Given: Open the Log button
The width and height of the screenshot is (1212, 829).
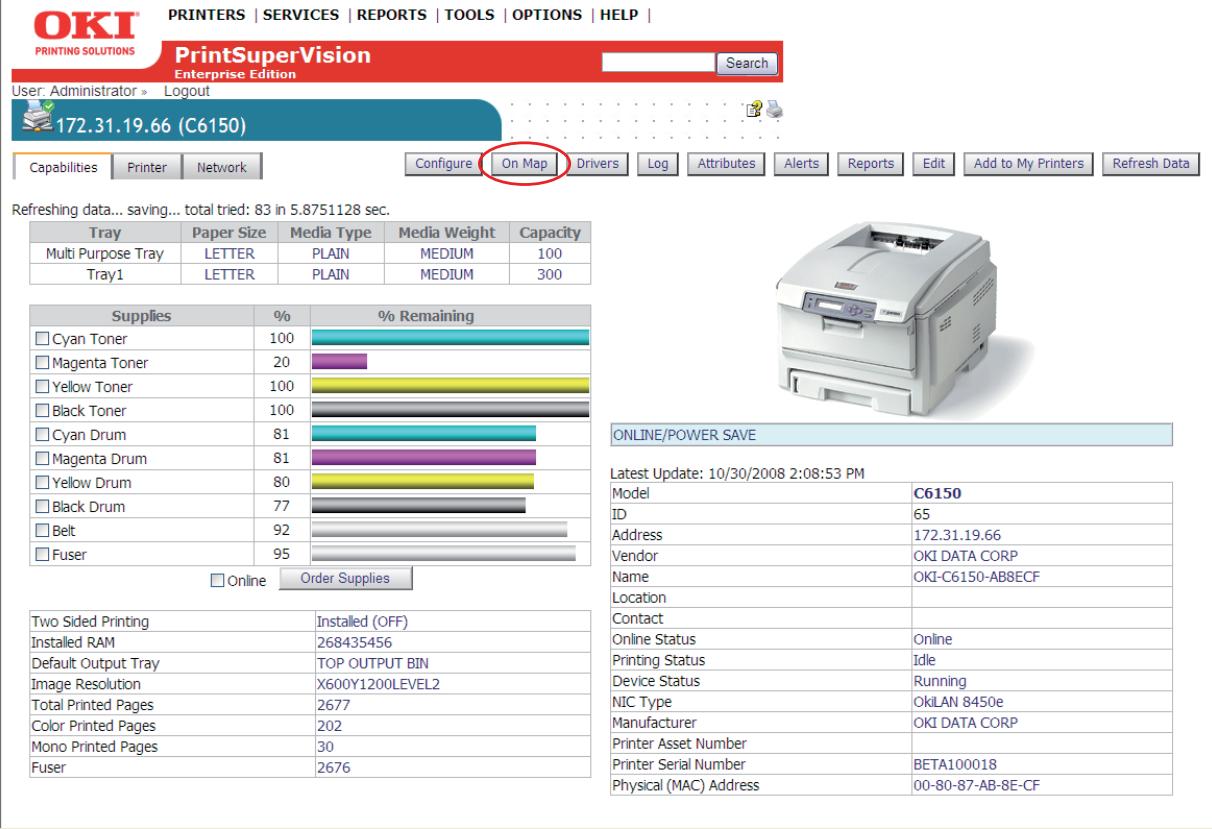Looking at the screenshot, I should point(658,164).
